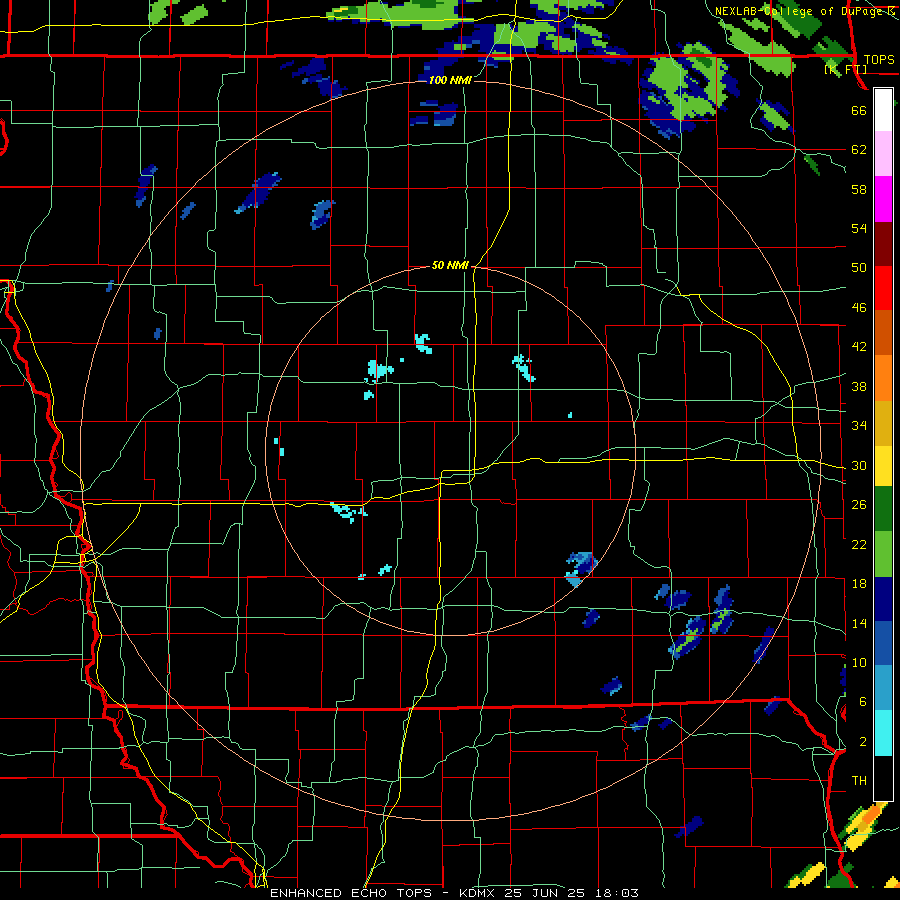Select the legend value 14

tap(859, 623)
